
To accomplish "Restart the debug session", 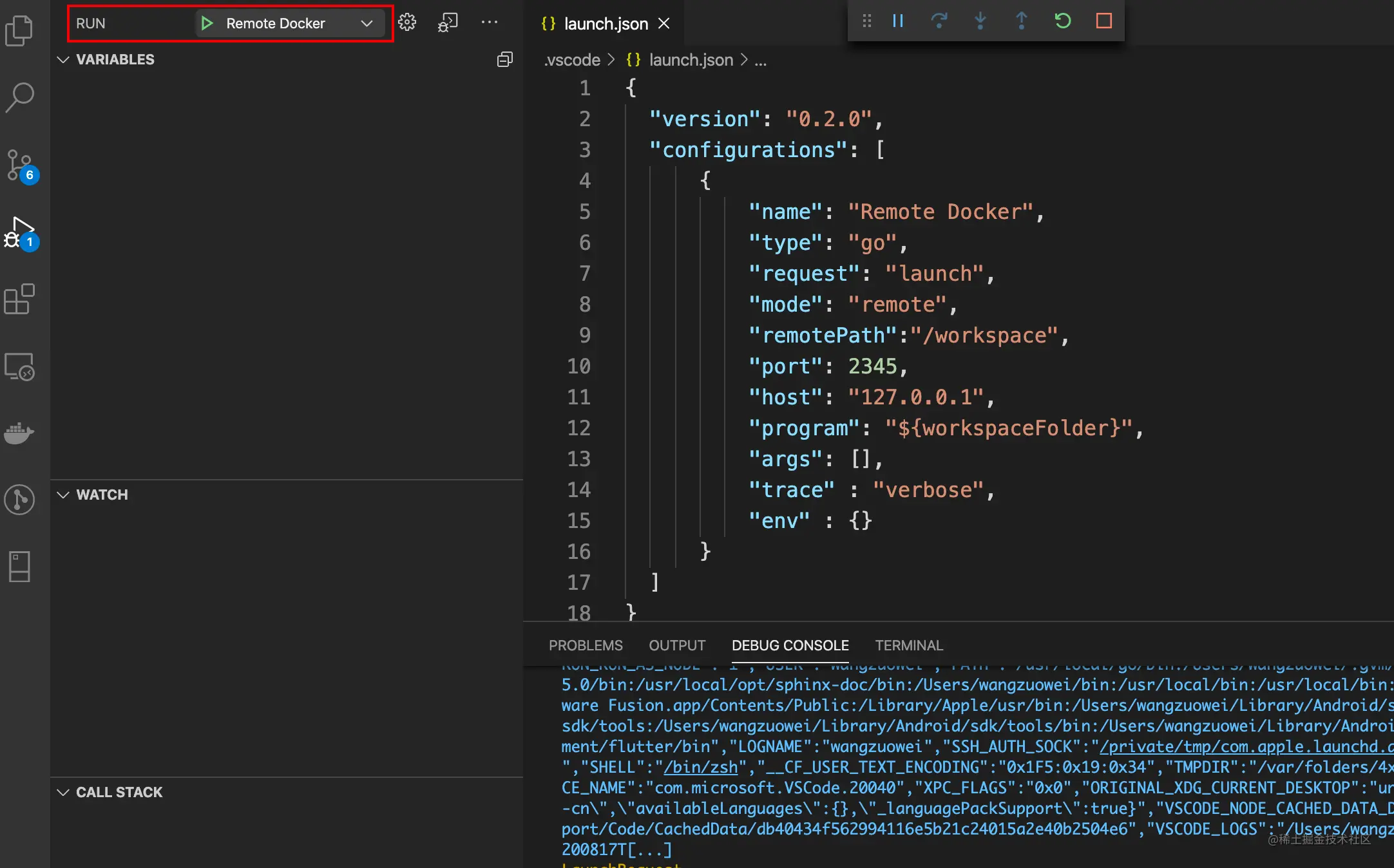I will (1063, 21).
